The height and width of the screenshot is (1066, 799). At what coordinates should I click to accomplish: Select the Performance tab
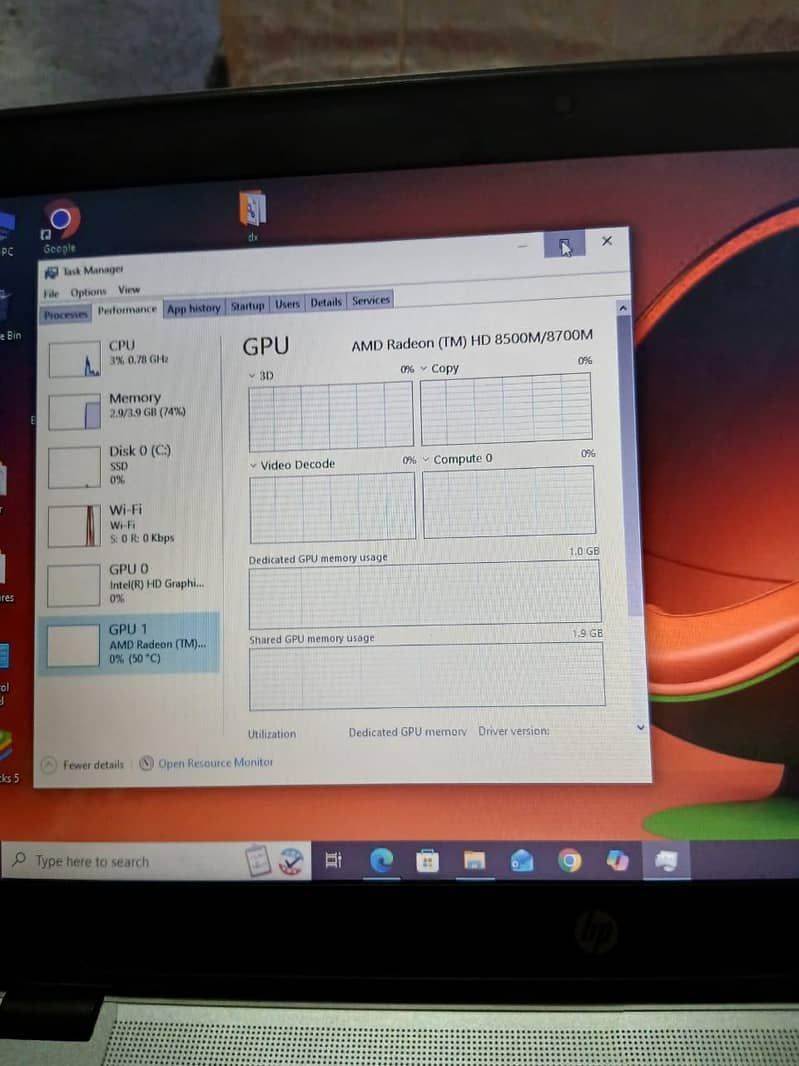coord(127,310)
